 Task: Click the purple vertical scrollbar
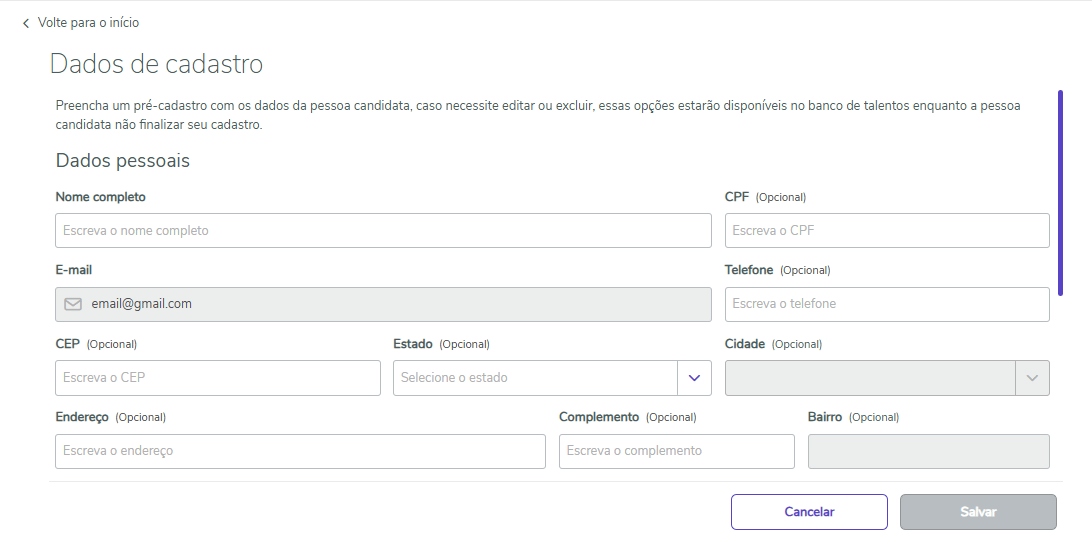(x=1060, y=190)
